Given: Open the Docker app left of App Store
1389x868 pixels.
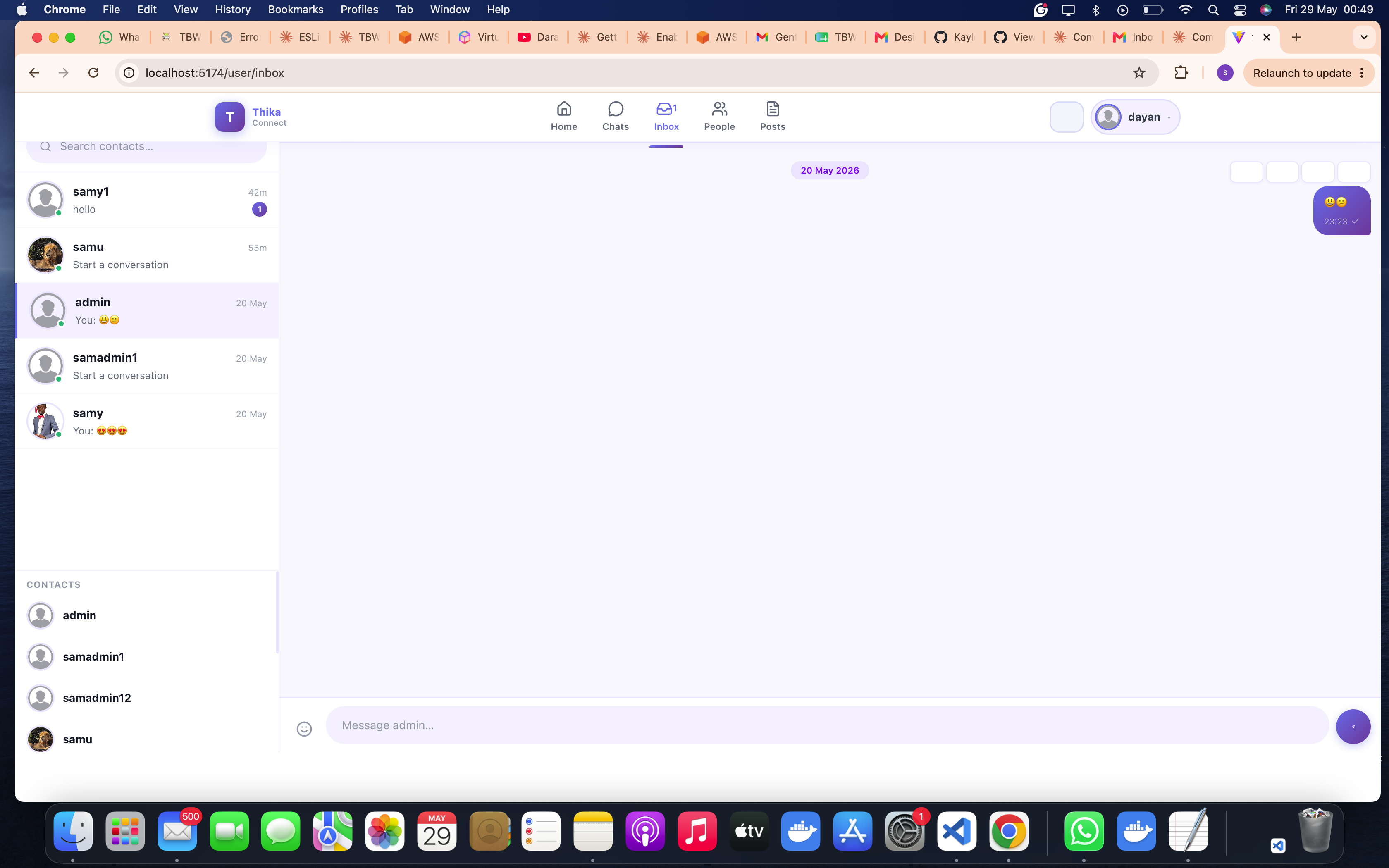Looking at the screenshot, I should [801, 831].
